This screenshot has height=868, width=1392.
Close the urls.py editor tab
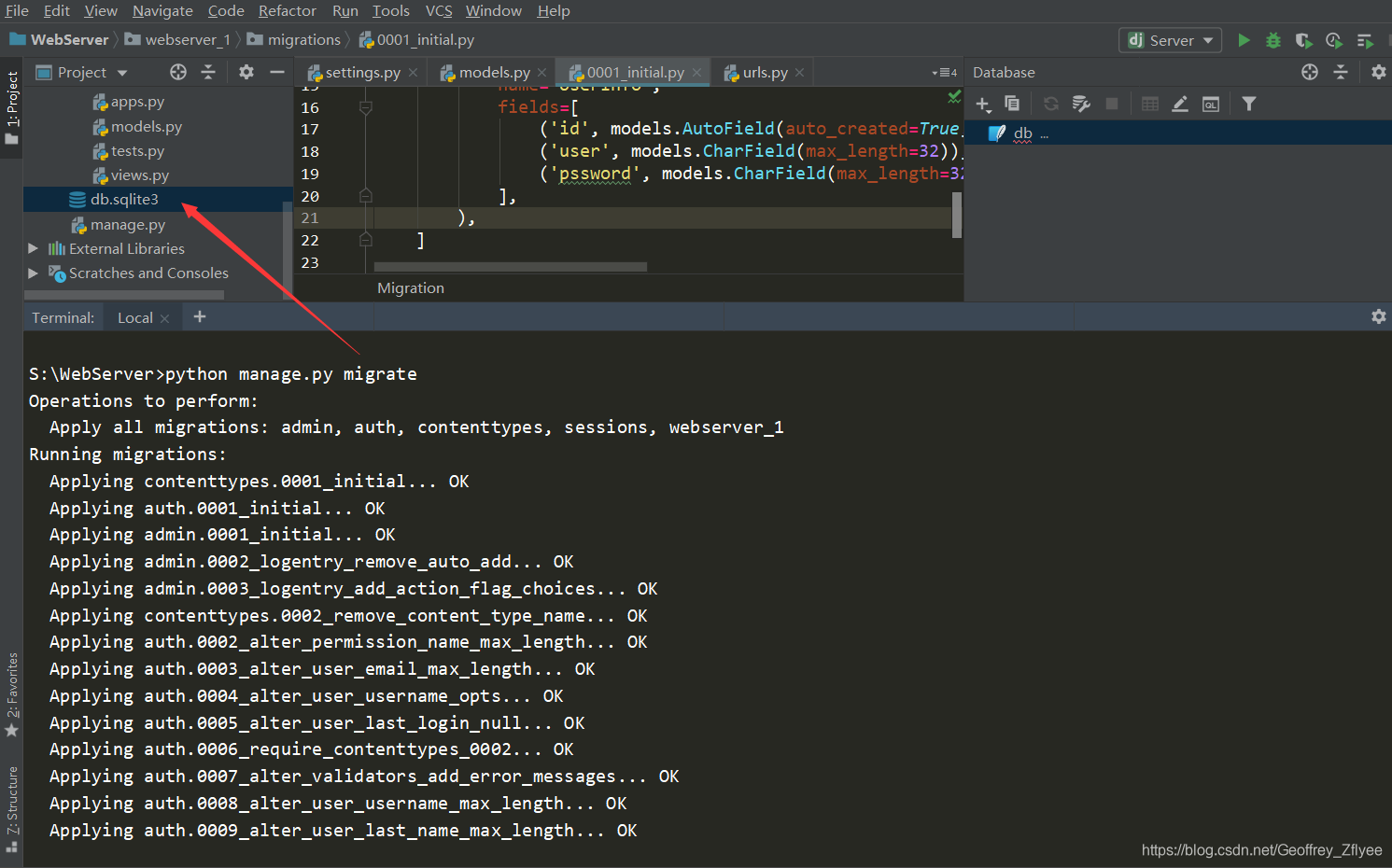click(x=799, y=72)
